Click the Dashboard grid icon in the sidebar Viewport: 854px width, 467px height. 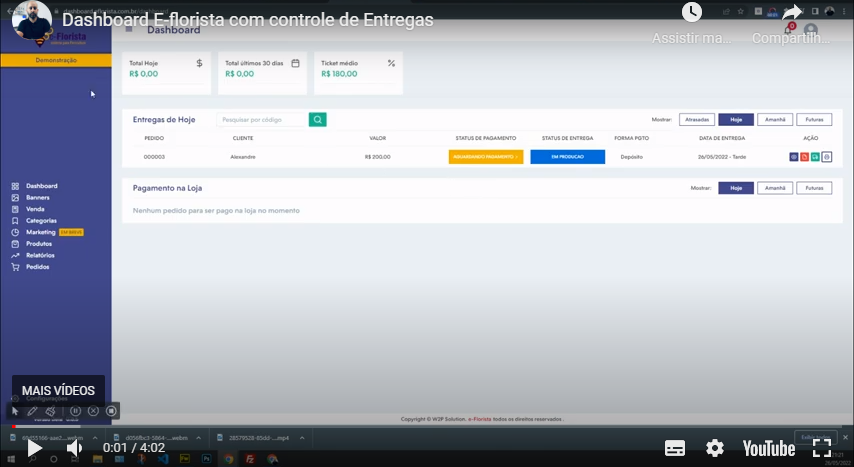[15, 186]
